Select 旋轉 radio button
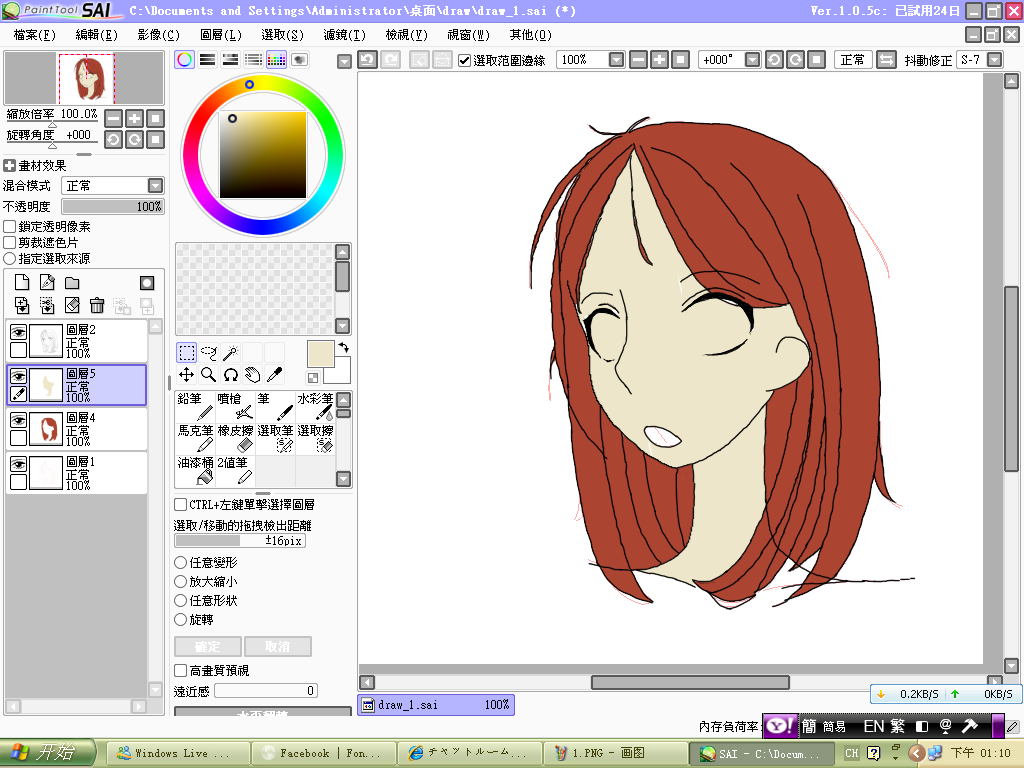The width and height of the screenshot is (1024, 768). click(181, 619)
